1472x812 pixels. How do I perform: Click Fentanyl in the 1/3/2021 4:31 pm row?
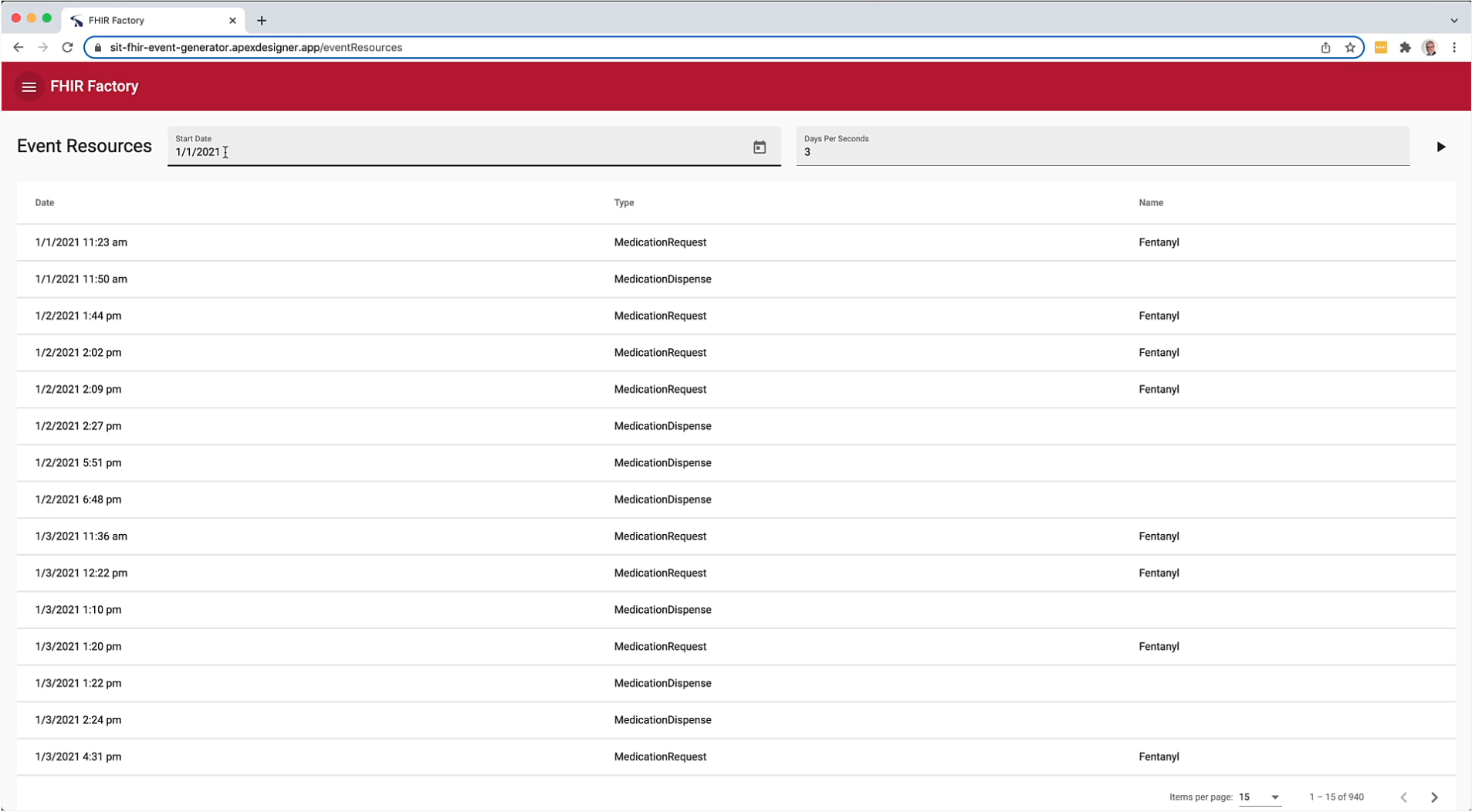click(1159, 756)
